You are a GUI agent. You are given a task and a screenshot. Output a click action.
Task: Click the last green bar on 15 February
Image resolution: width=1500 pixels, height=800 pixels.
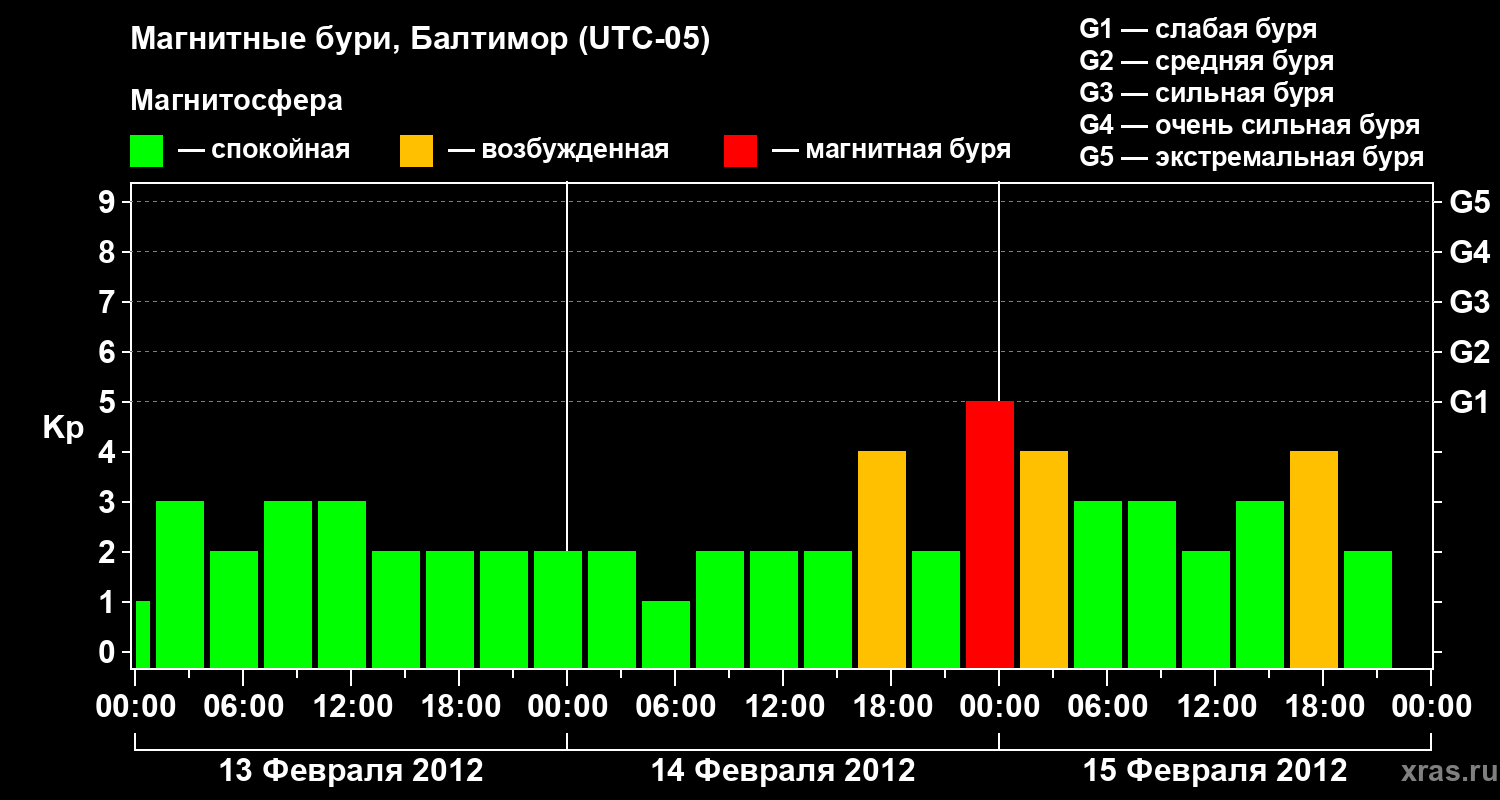tap(1368, 609)
